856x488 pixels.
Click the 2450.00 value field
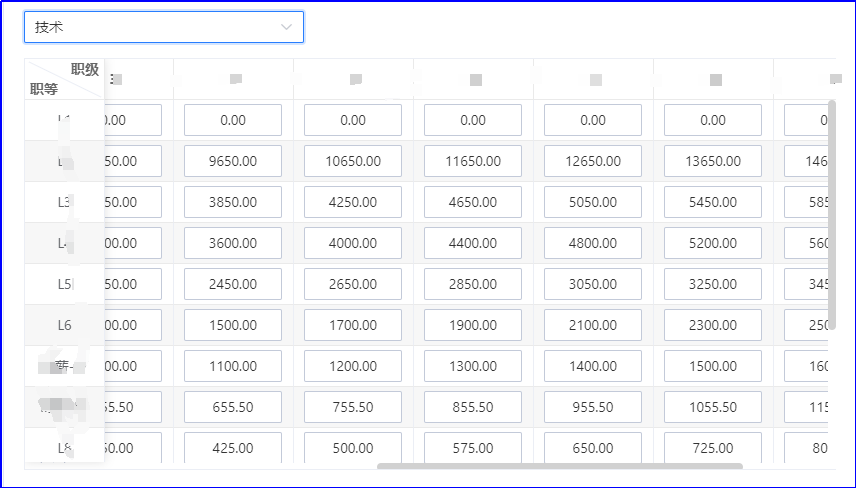tap(233, 284)
